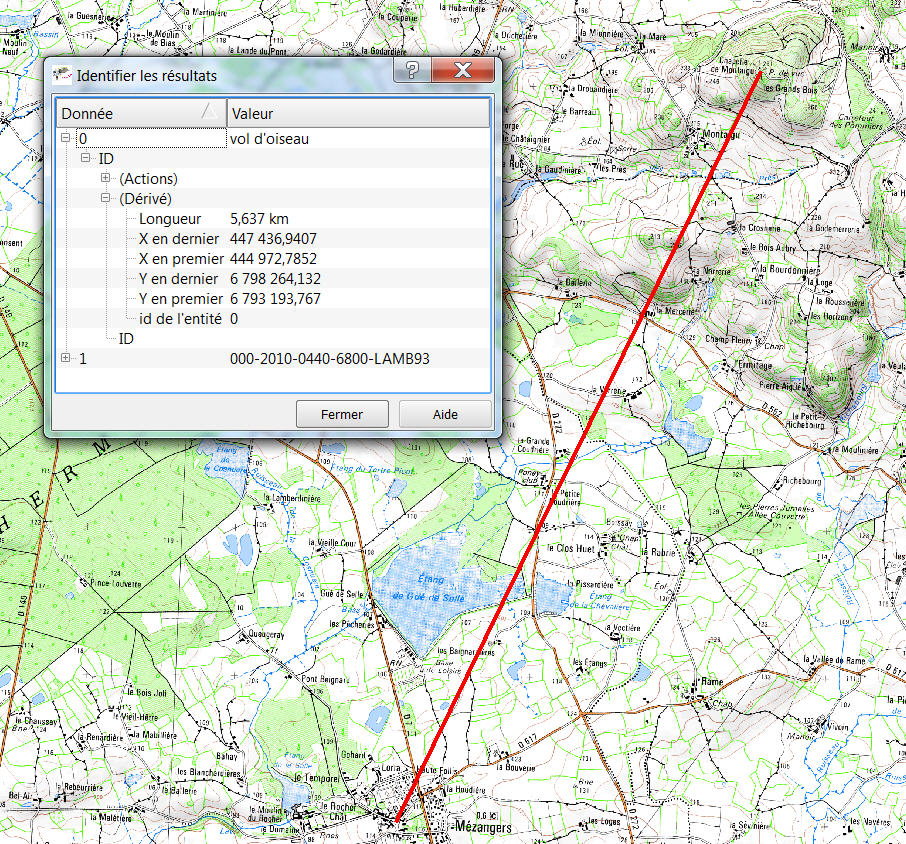This screenshot has height=844, width=906.
Task: Click the Valeur column header
Action: 357,113
